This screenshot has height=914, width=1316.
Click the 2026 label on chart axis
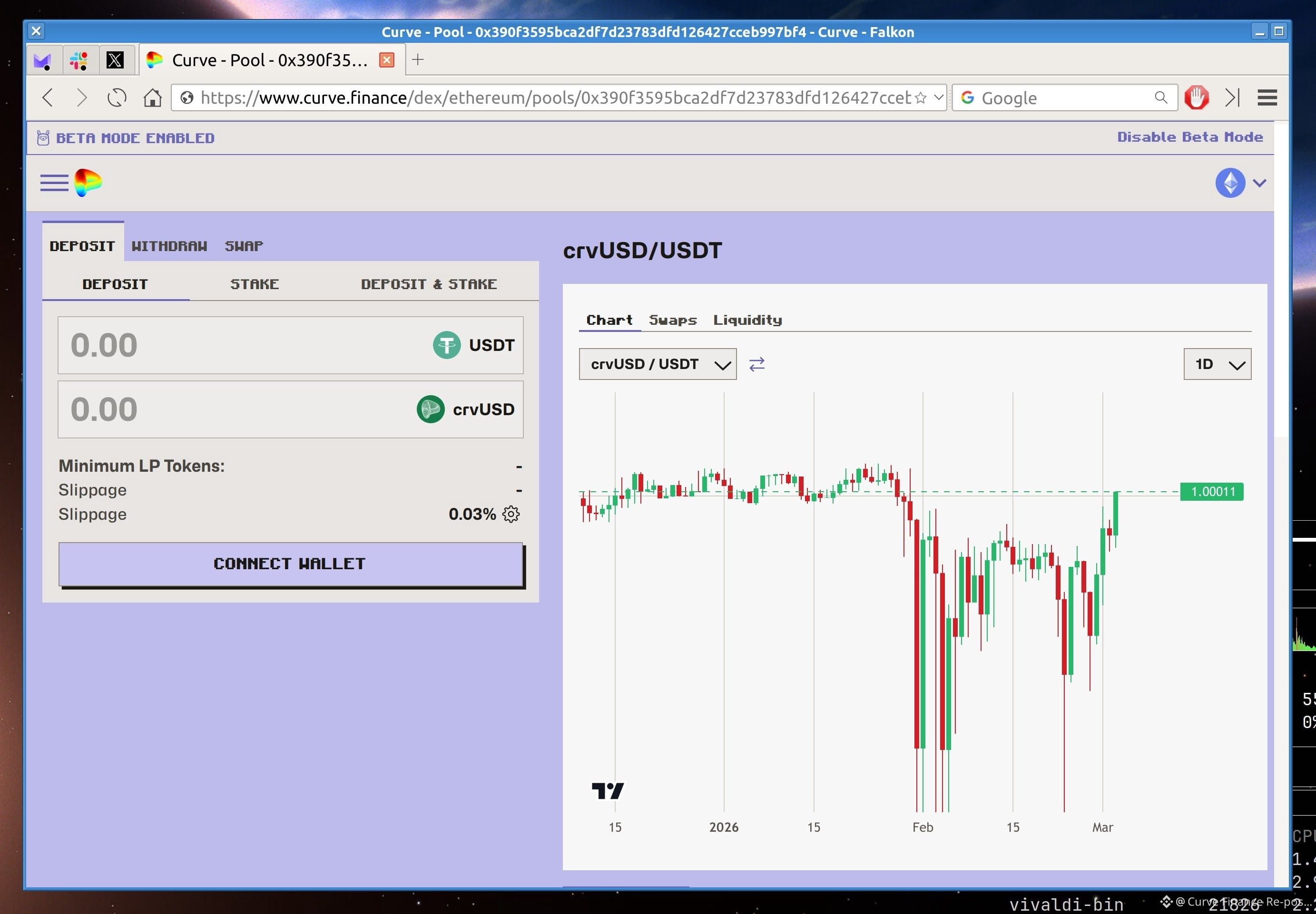[x=724, y=827]
